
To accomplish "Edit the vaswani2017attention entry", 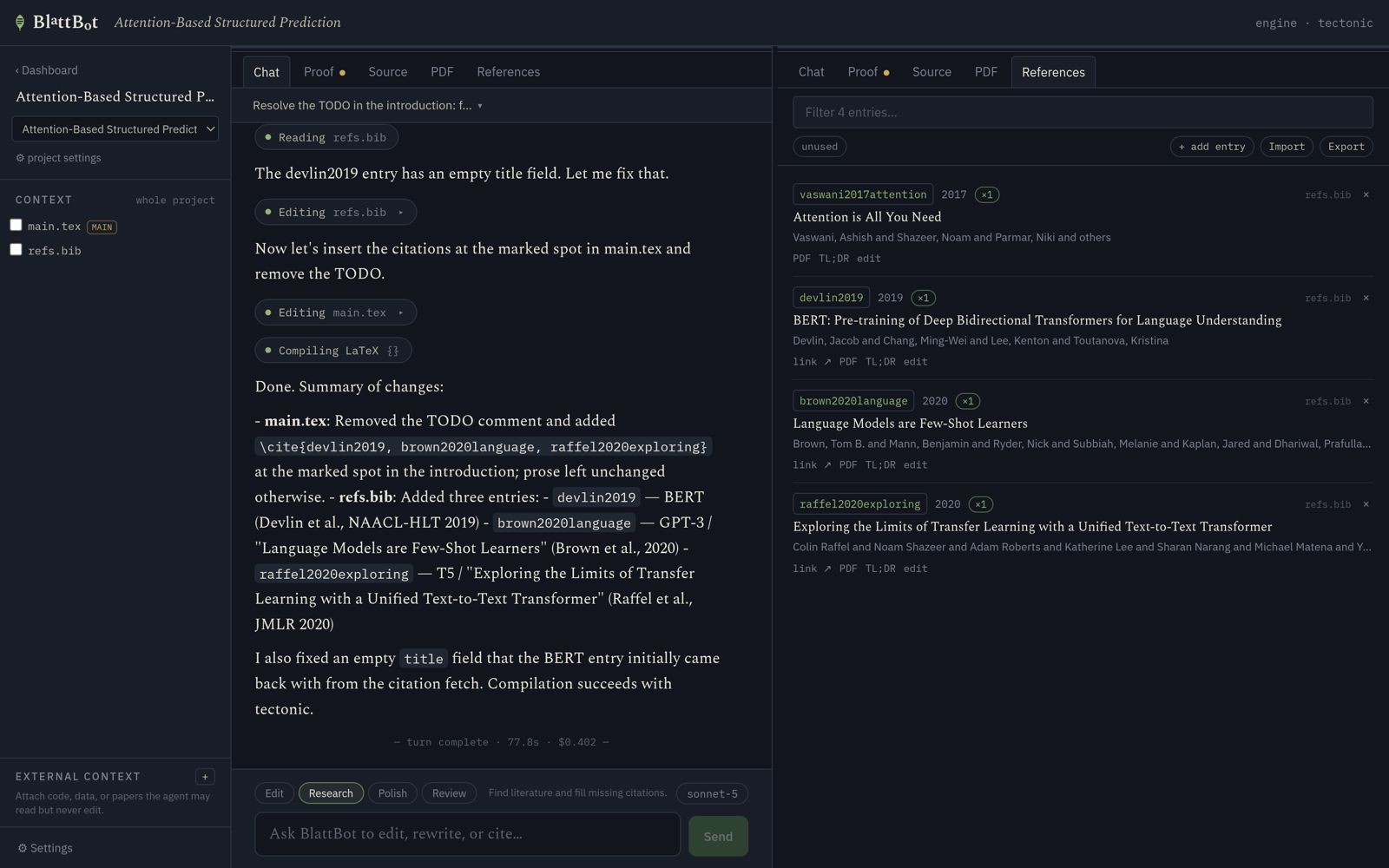I will (x=868, y=259).
